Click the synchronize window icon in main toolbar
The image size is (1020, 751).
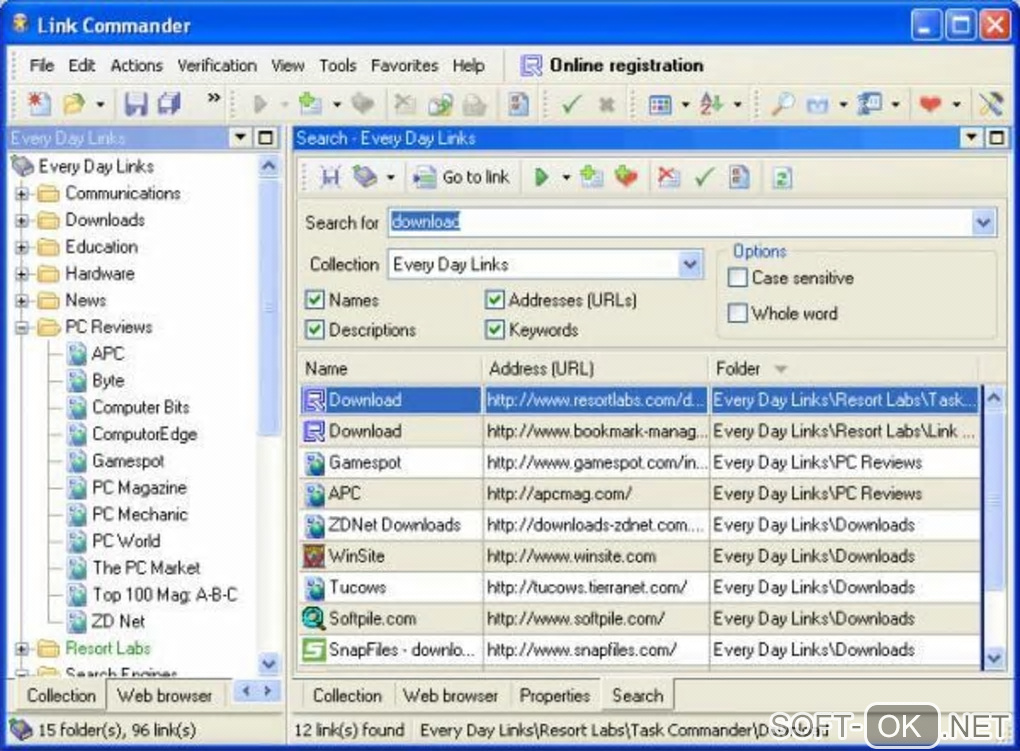click(x=869, y=103)
